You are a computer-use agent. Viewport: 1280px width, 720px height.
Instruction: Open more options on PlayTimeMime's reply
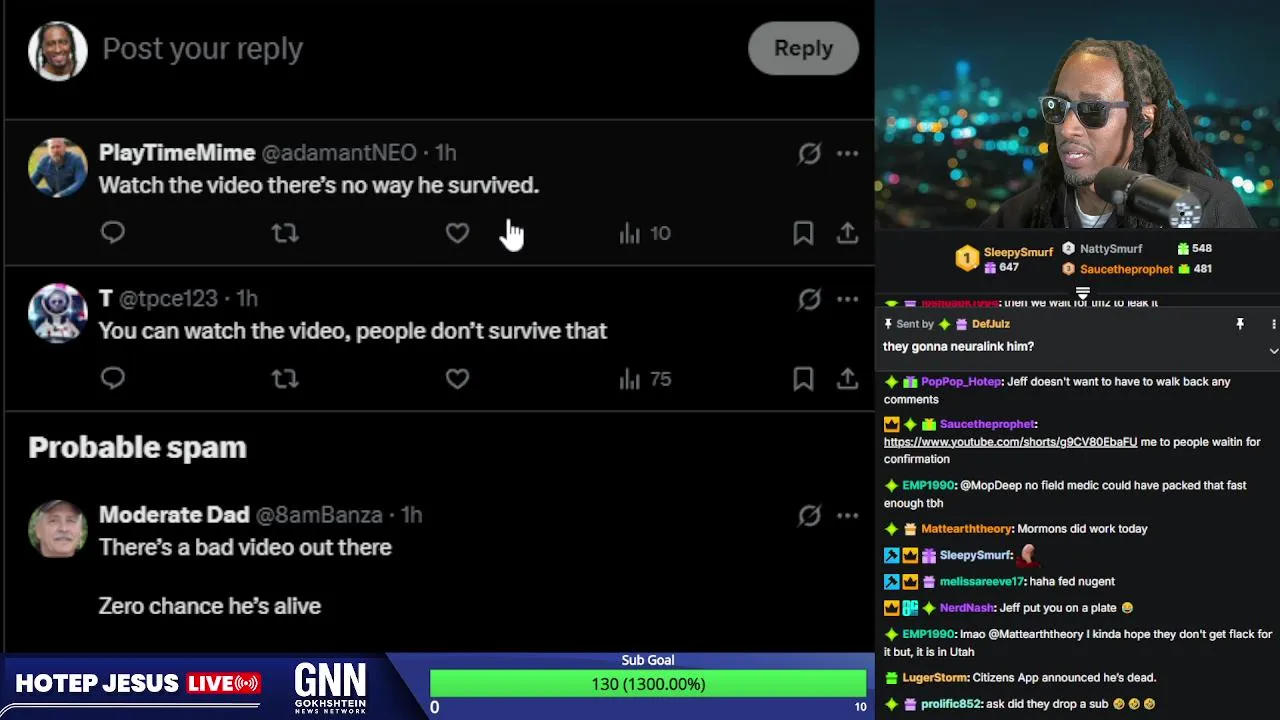[x=847, y=153]
